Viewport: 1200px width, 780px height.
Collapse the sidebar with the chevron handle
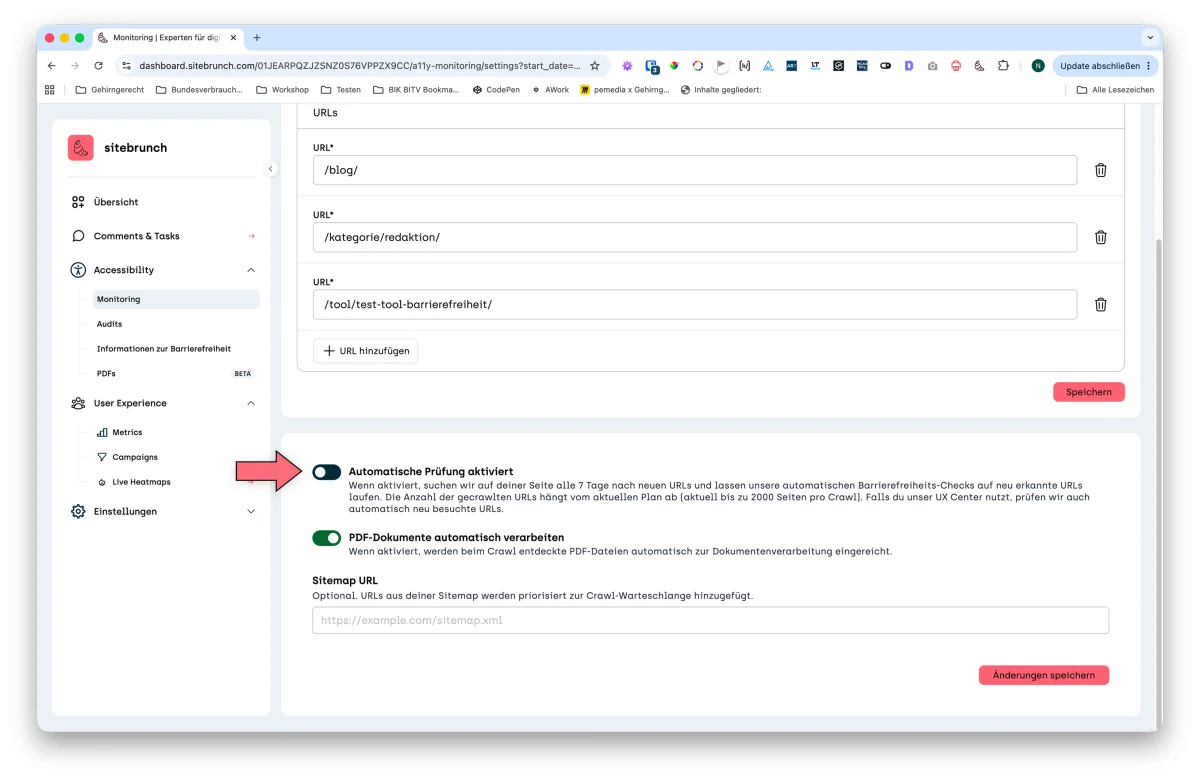point(270,169)
